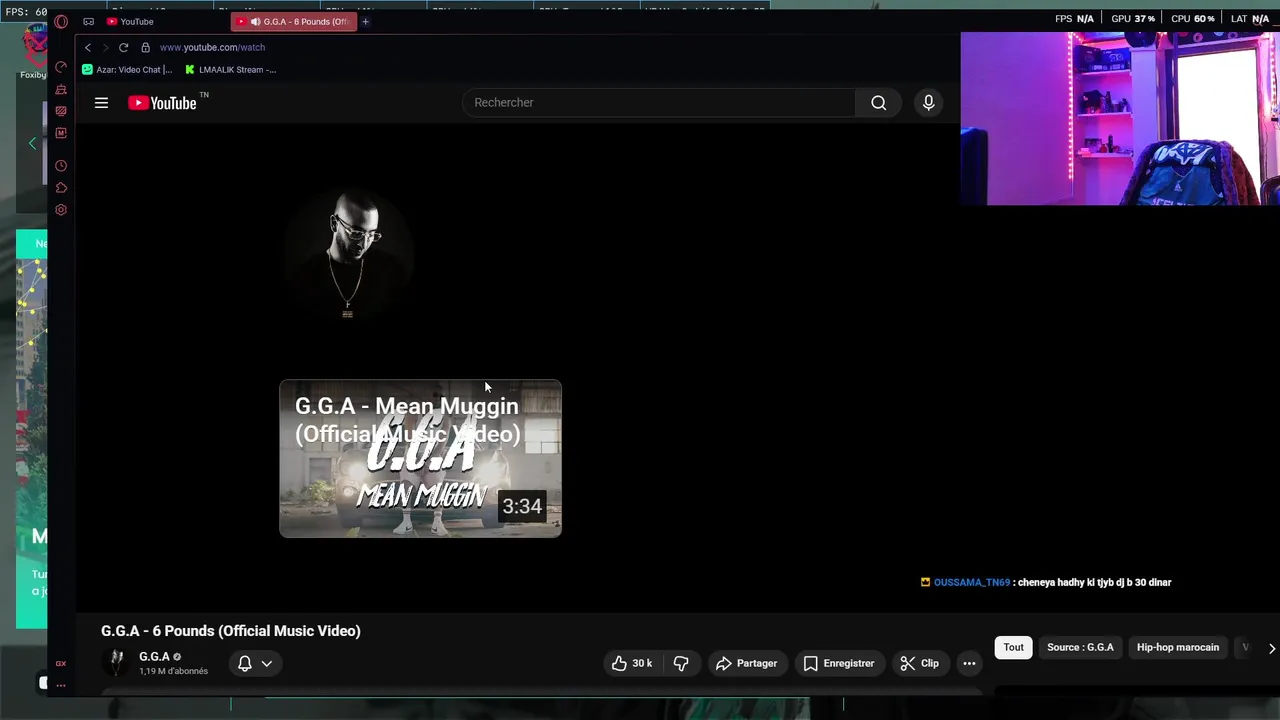The image size is (1280, 720).
Task: Mute the tab audio speaker icon
Action: (x=255, y=21)
